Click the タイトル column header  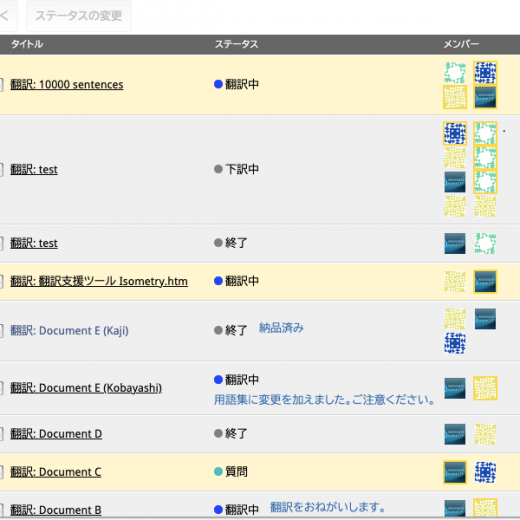27,44
